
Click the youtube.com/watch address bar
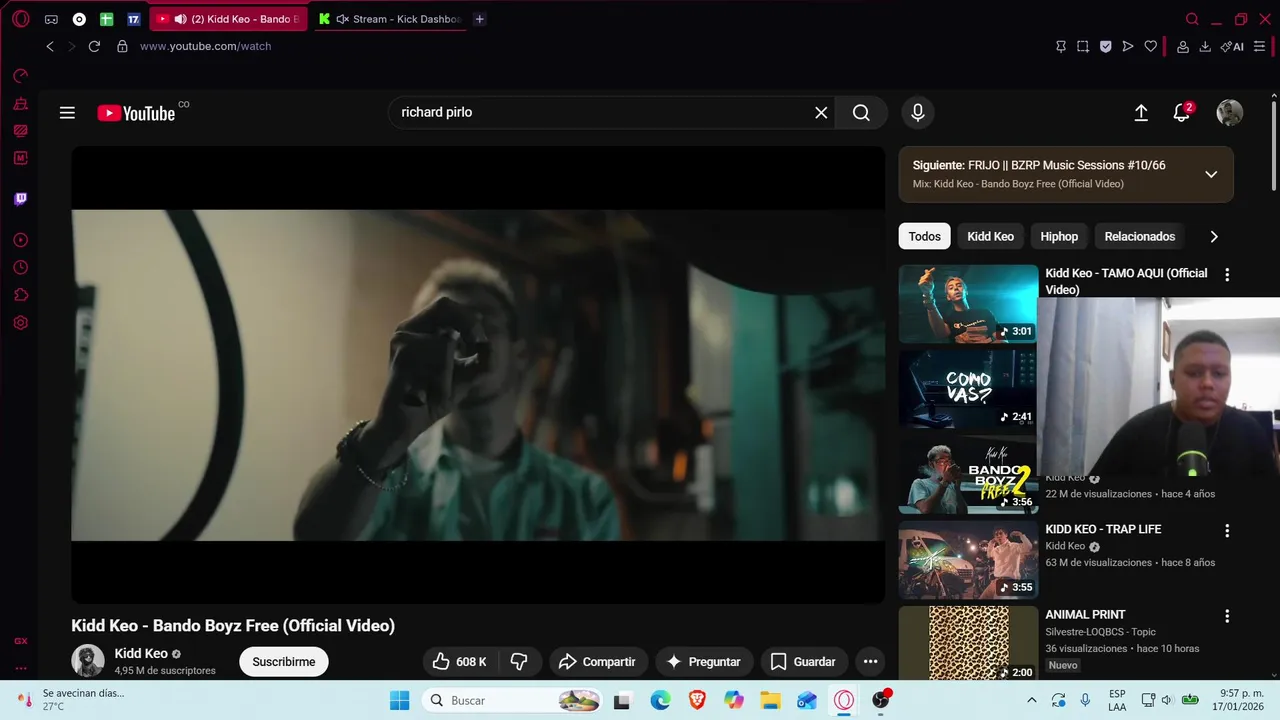205,46
